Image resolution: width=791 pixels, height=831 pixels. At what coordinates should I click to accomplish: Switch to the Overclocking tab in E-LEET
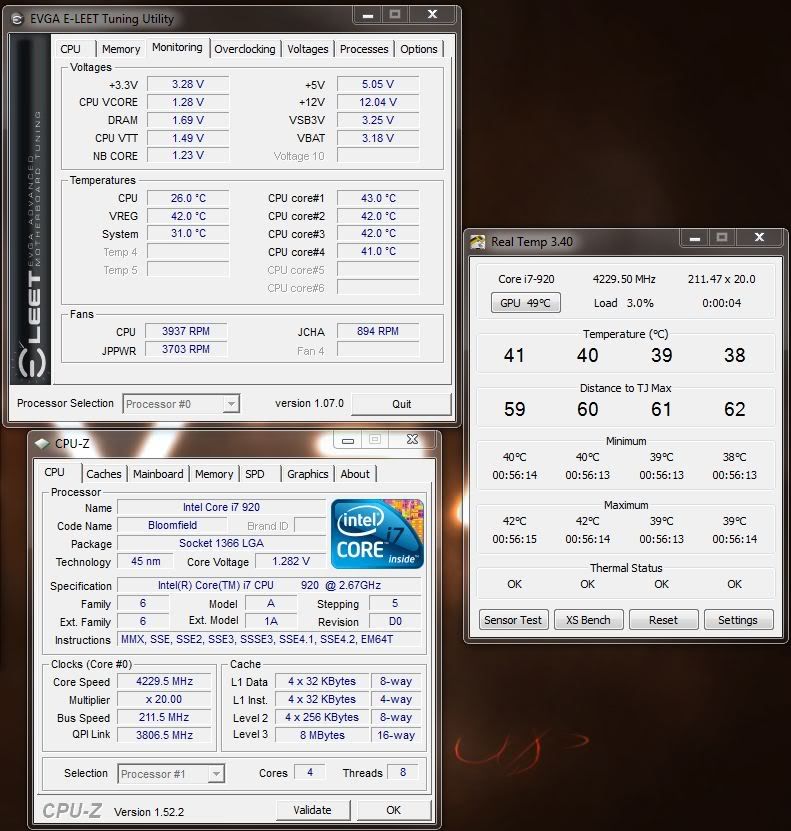coord(245,49)
